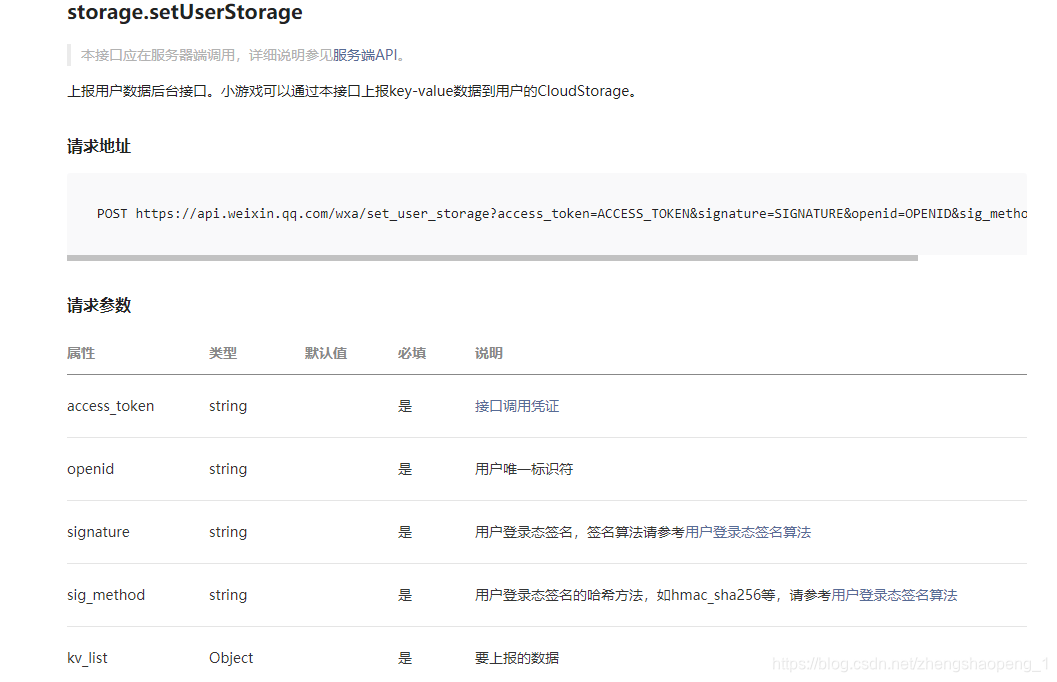Open the 接口调用凭证 link
Viewport: 1057px width, 682px height.
click(517, 406)
